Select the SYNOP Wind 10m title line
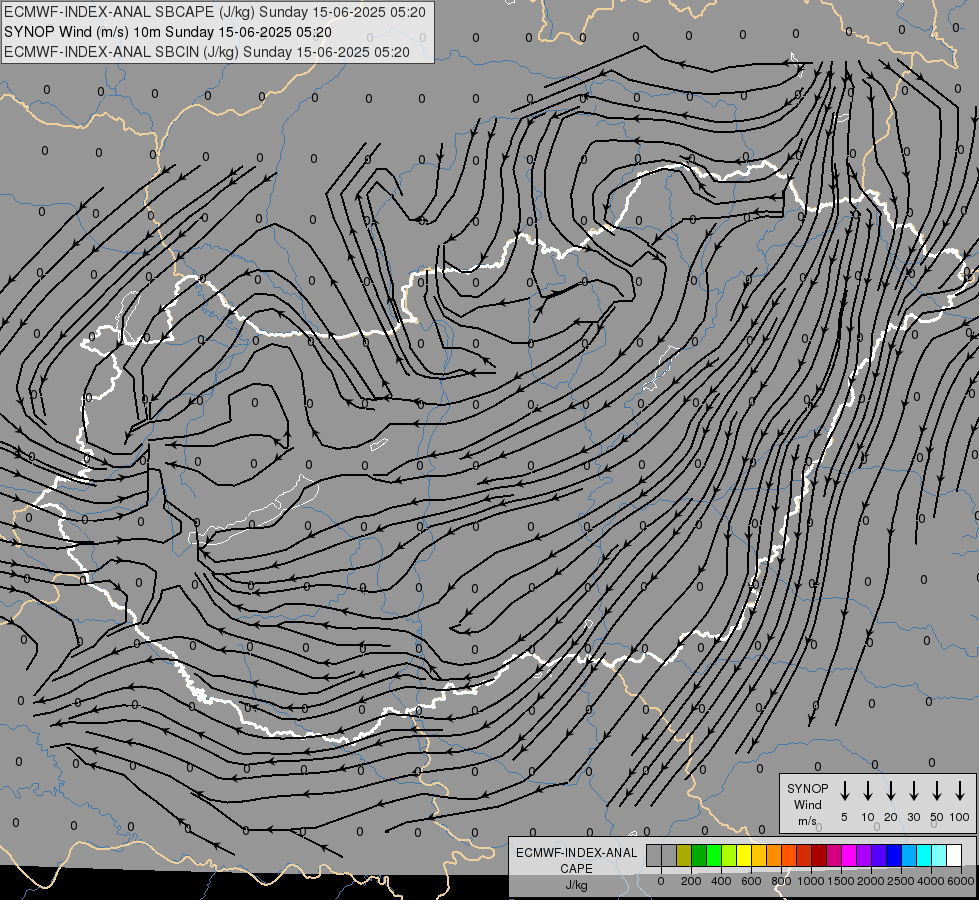Screen dimensions: 979x900 click(168, 32)
